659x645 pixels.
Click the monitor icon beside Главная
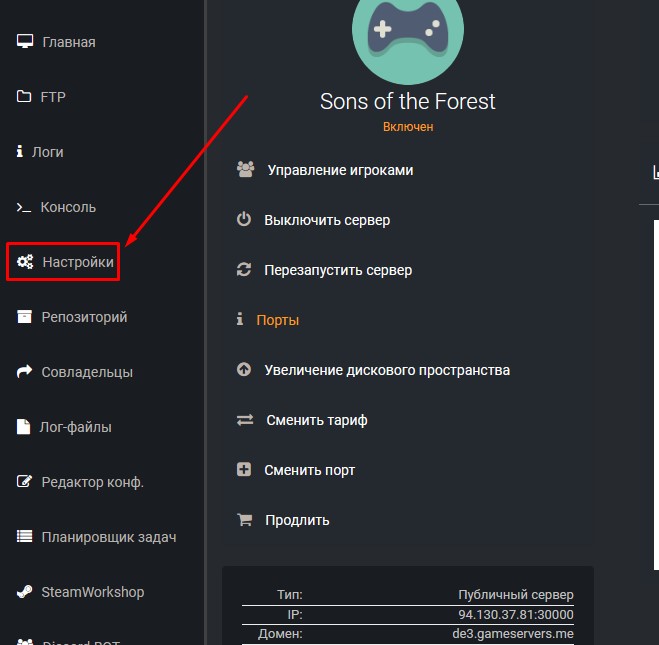pos(25,42)
